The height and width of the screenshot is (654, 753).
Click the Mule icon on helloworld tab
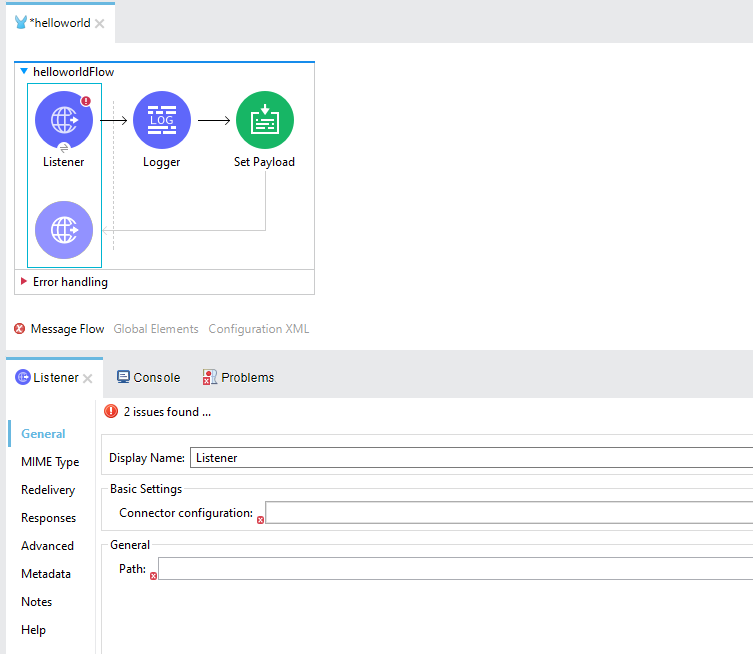tap(21, 23)
